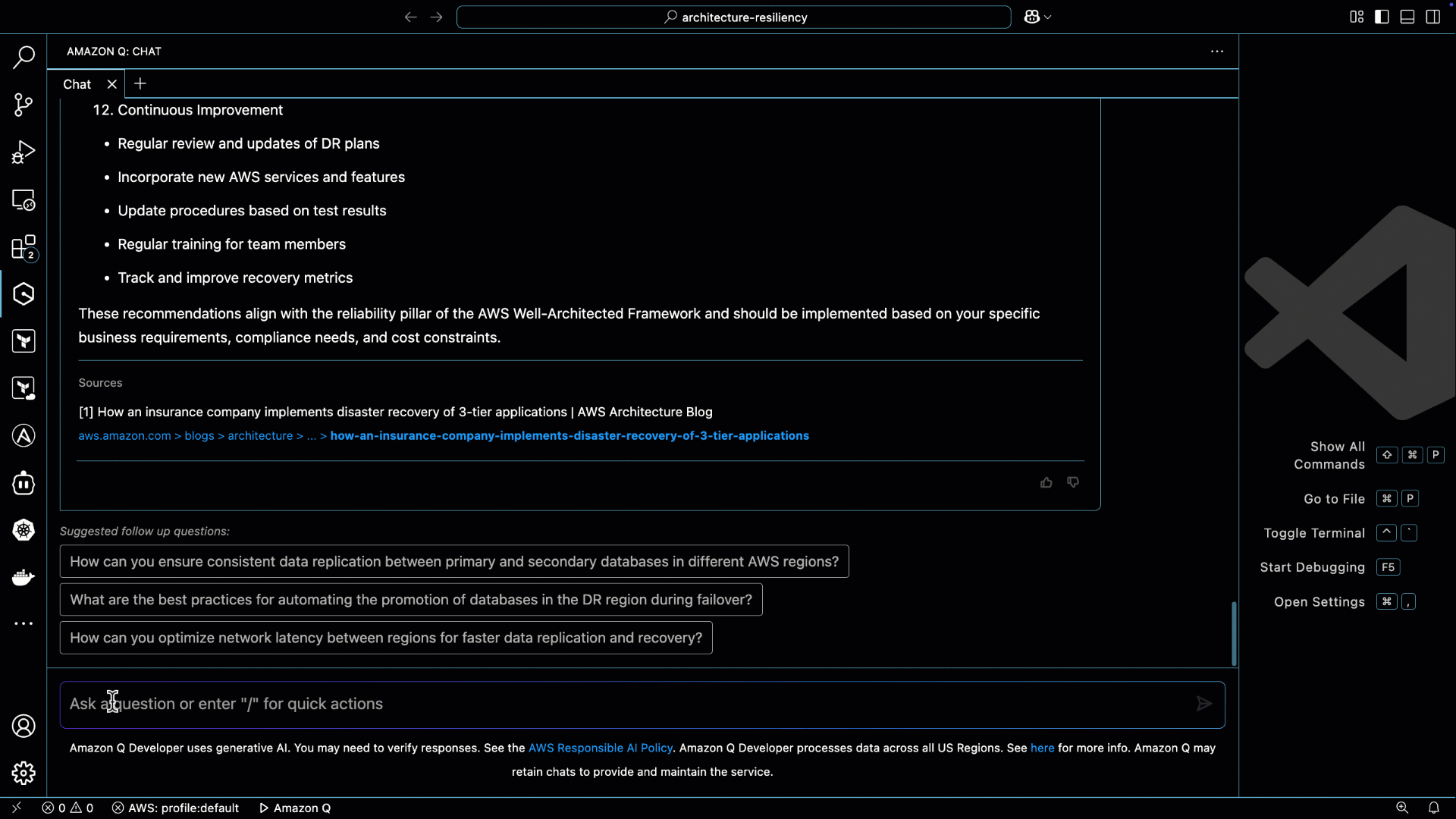Open the Run and Debug view
The image size is (1456, 819).
(24, 152)
